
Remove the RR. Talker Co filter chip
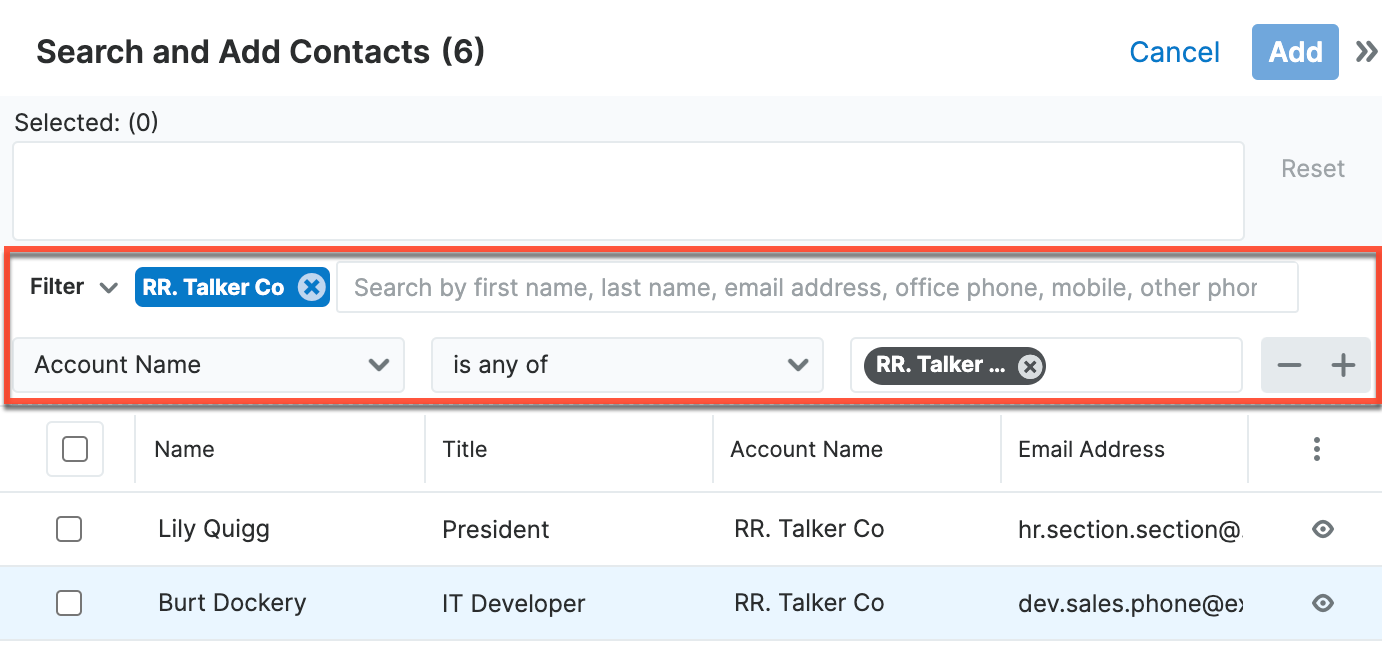tap(312, 286)
